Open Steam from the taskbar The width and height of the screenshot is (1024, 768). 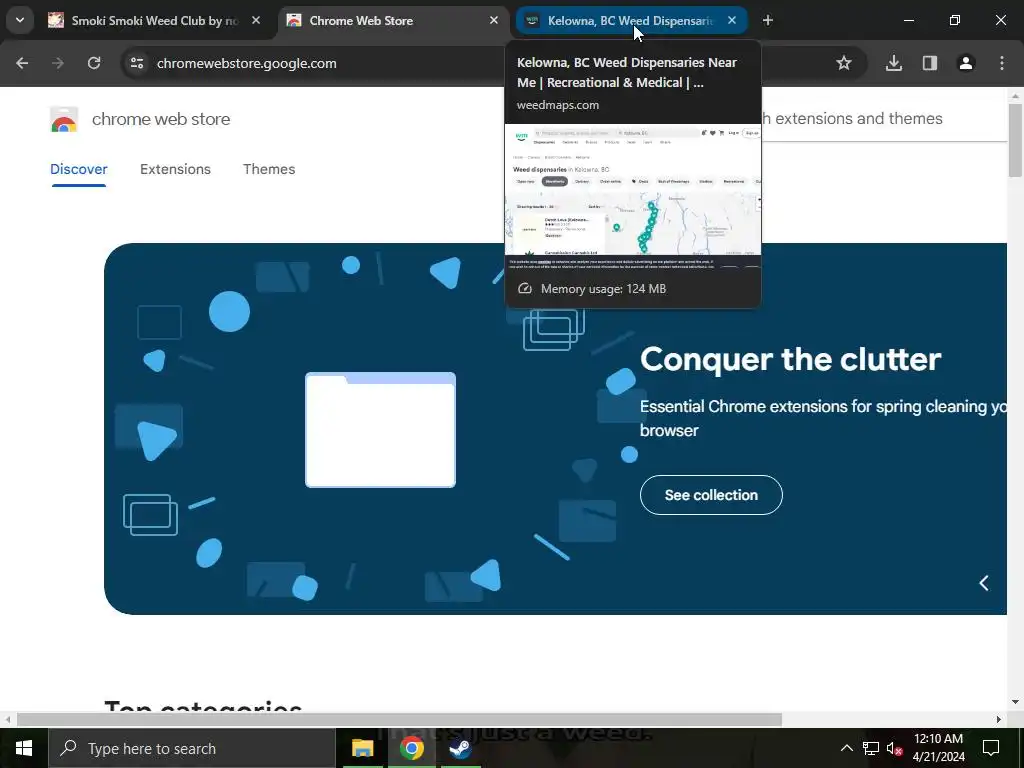[460, 748]
